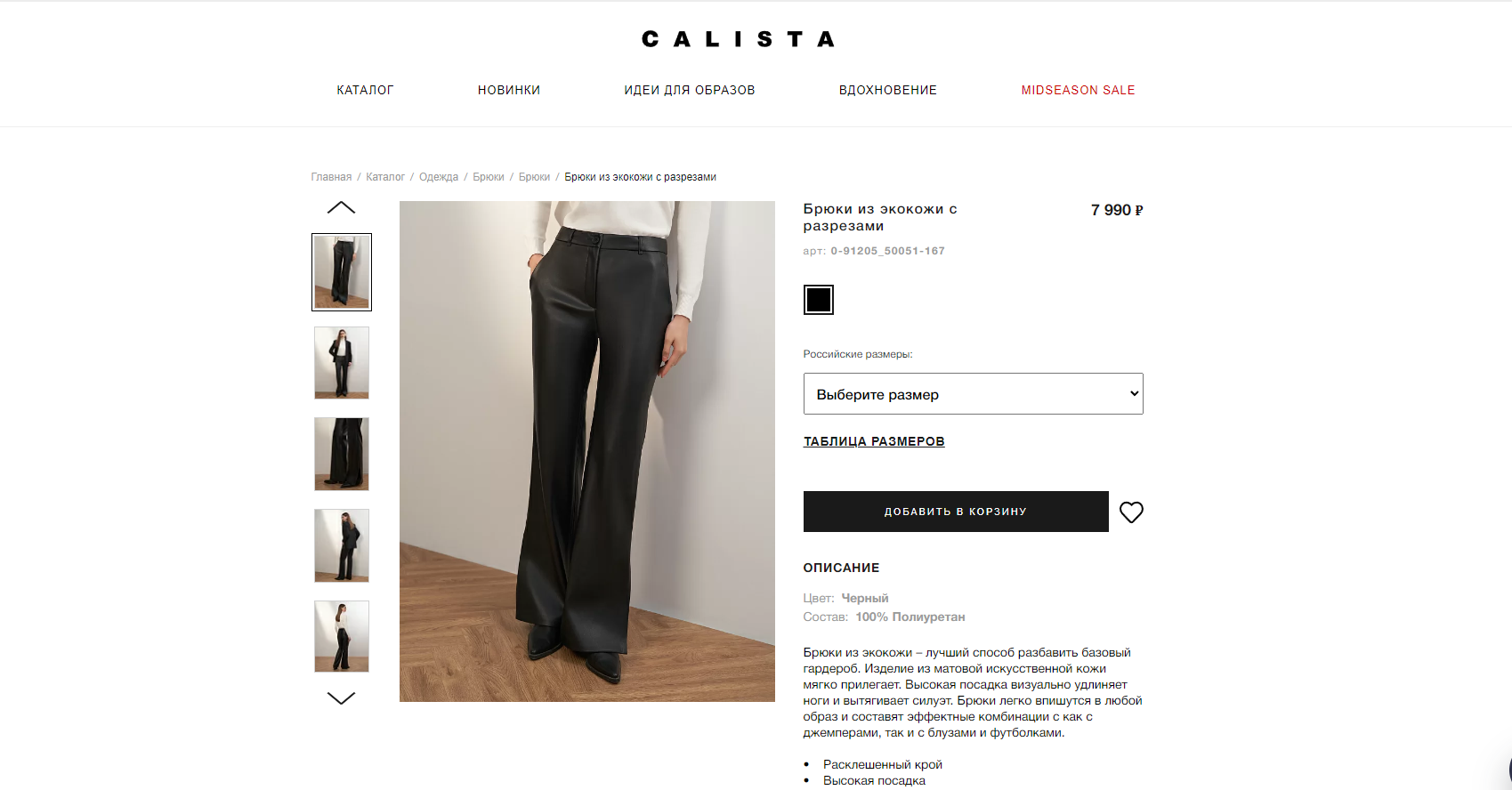Viewport: 1512px width, 790px height.
Task: Click the main product image
Action: pyautogui.click(x=587, y=451)
